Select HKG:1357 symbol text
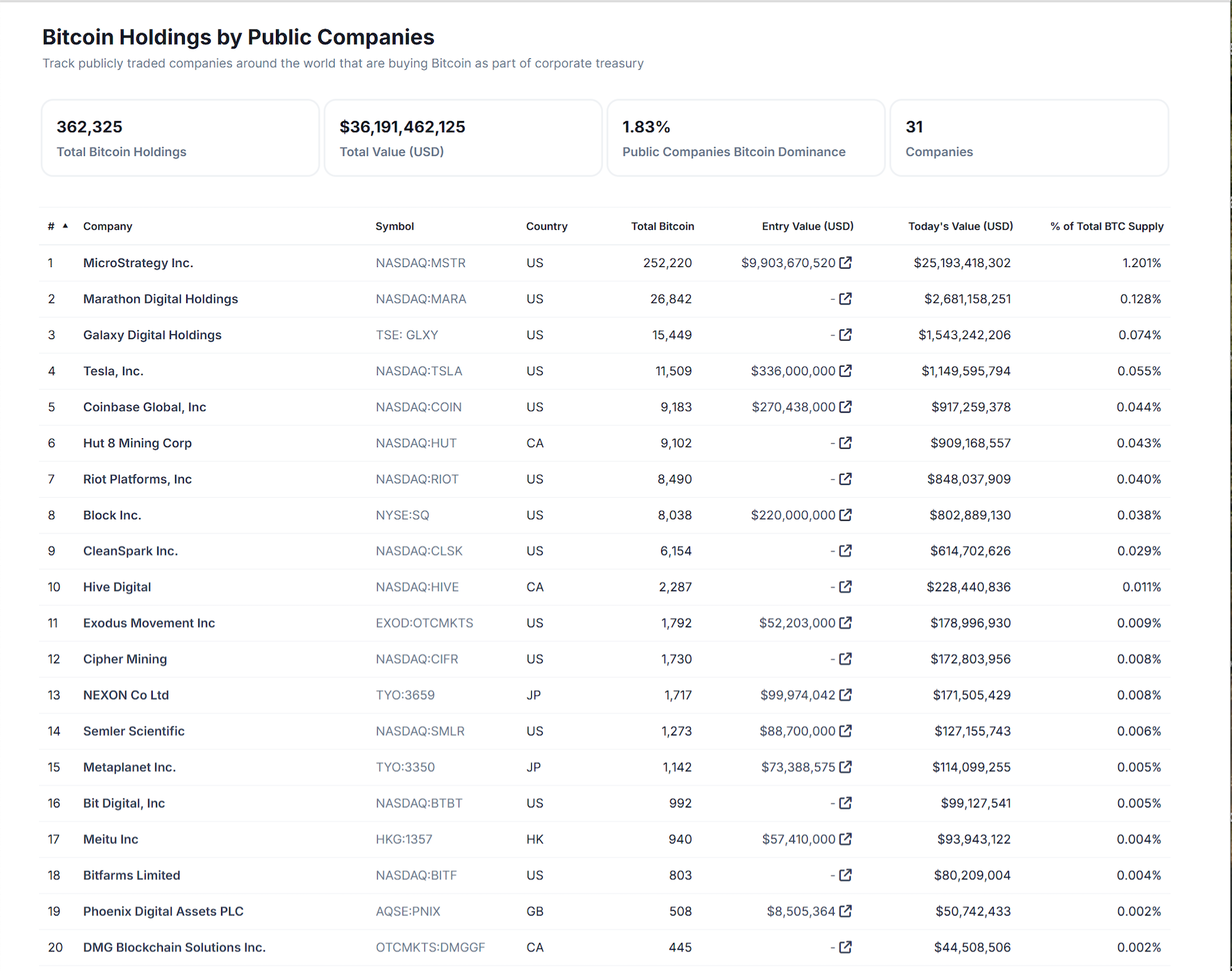1232x971 pixels. pyautogui.click(x=404, y=839)
